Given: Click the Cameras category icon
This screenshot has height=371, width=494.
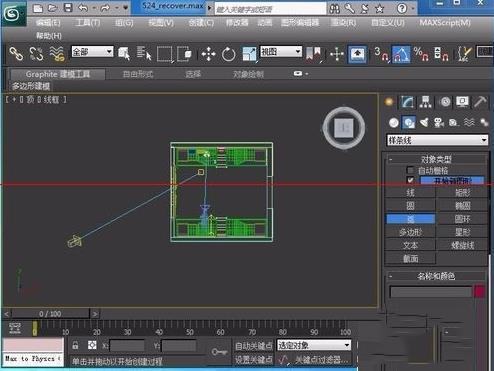Looking at the screenshot, I should (x=439, y=123).
